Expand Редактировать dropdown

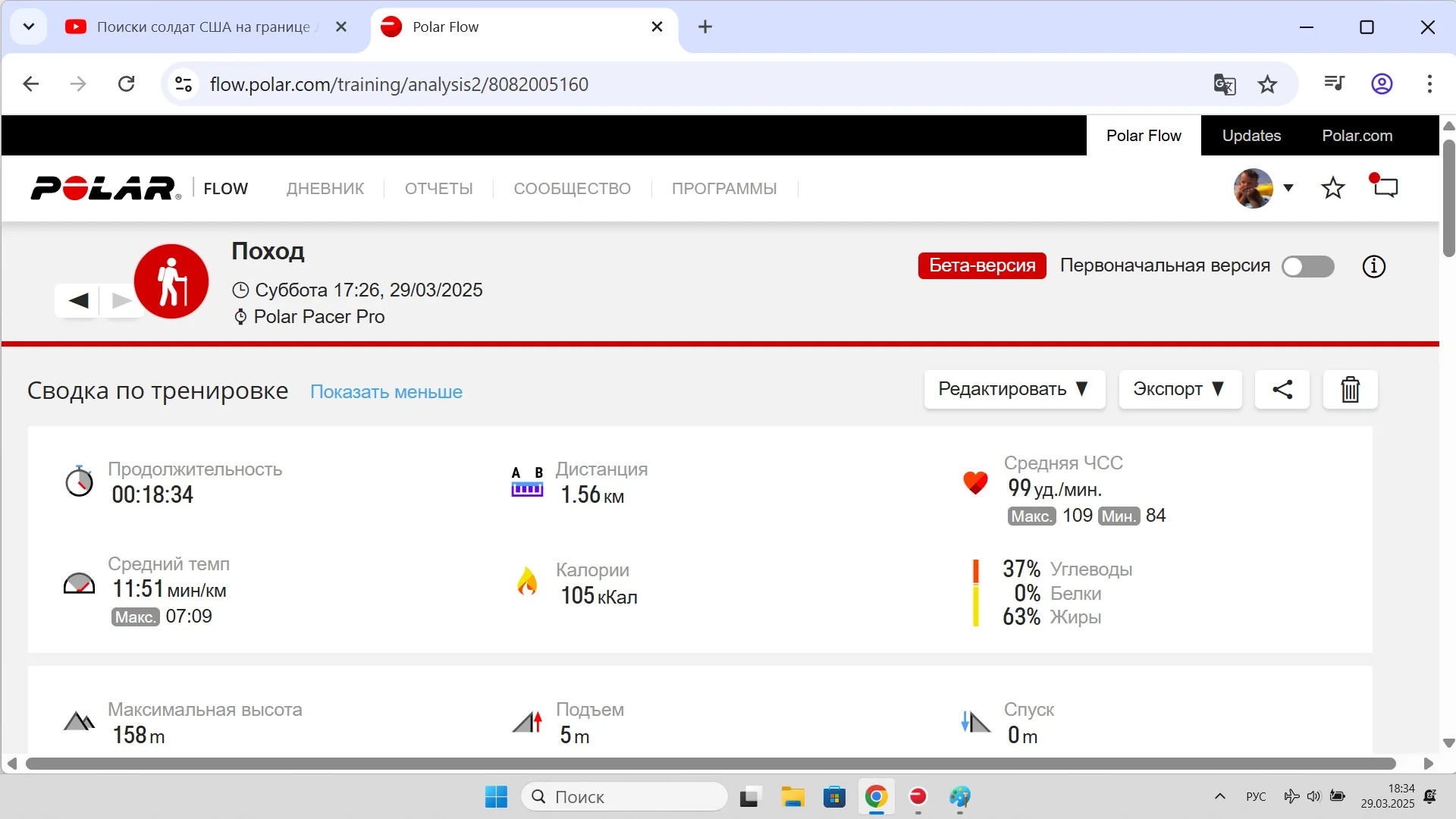coord(1014,390)
